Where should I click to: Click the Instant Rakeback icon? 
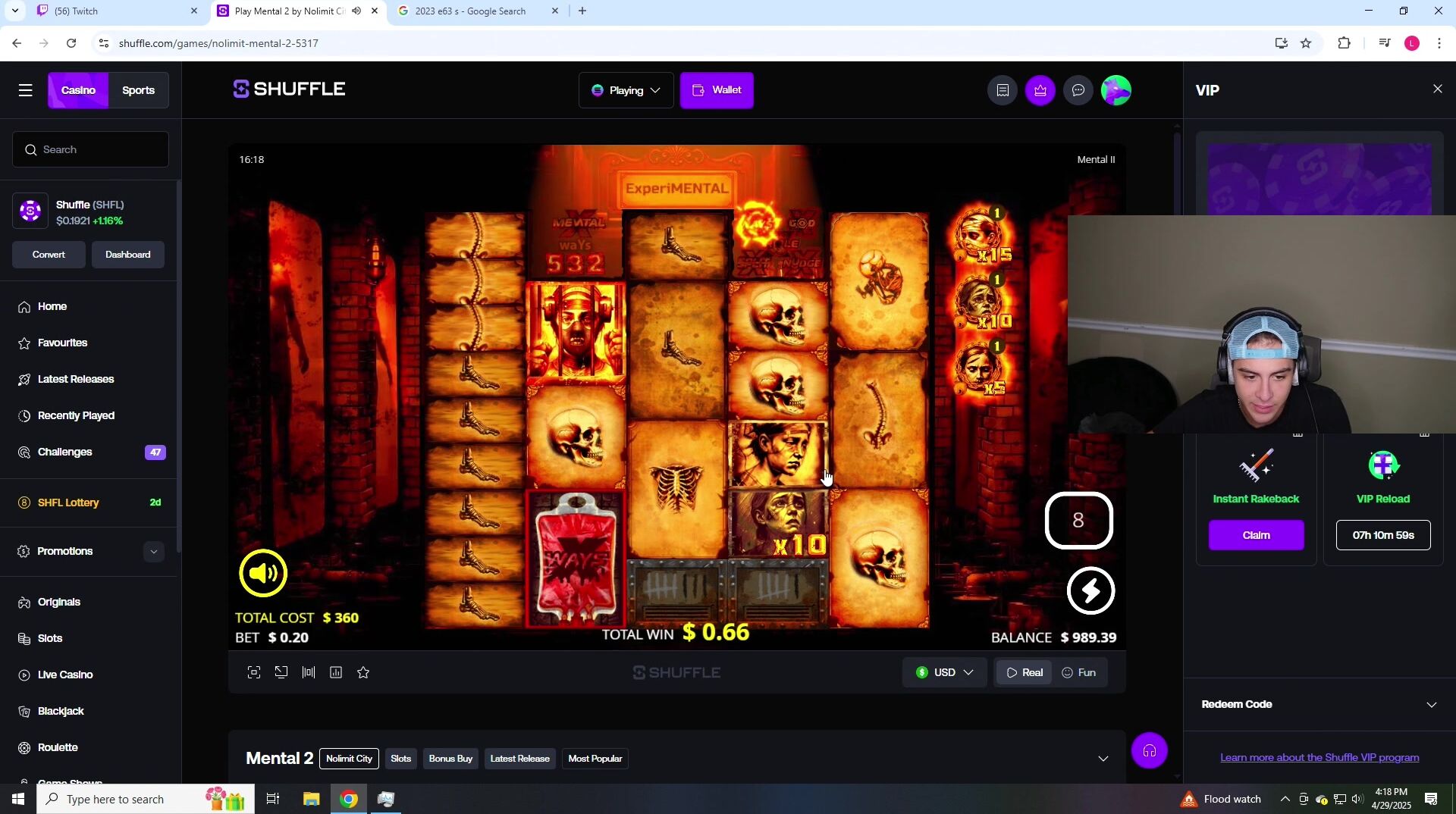(x=1256, y=465)
